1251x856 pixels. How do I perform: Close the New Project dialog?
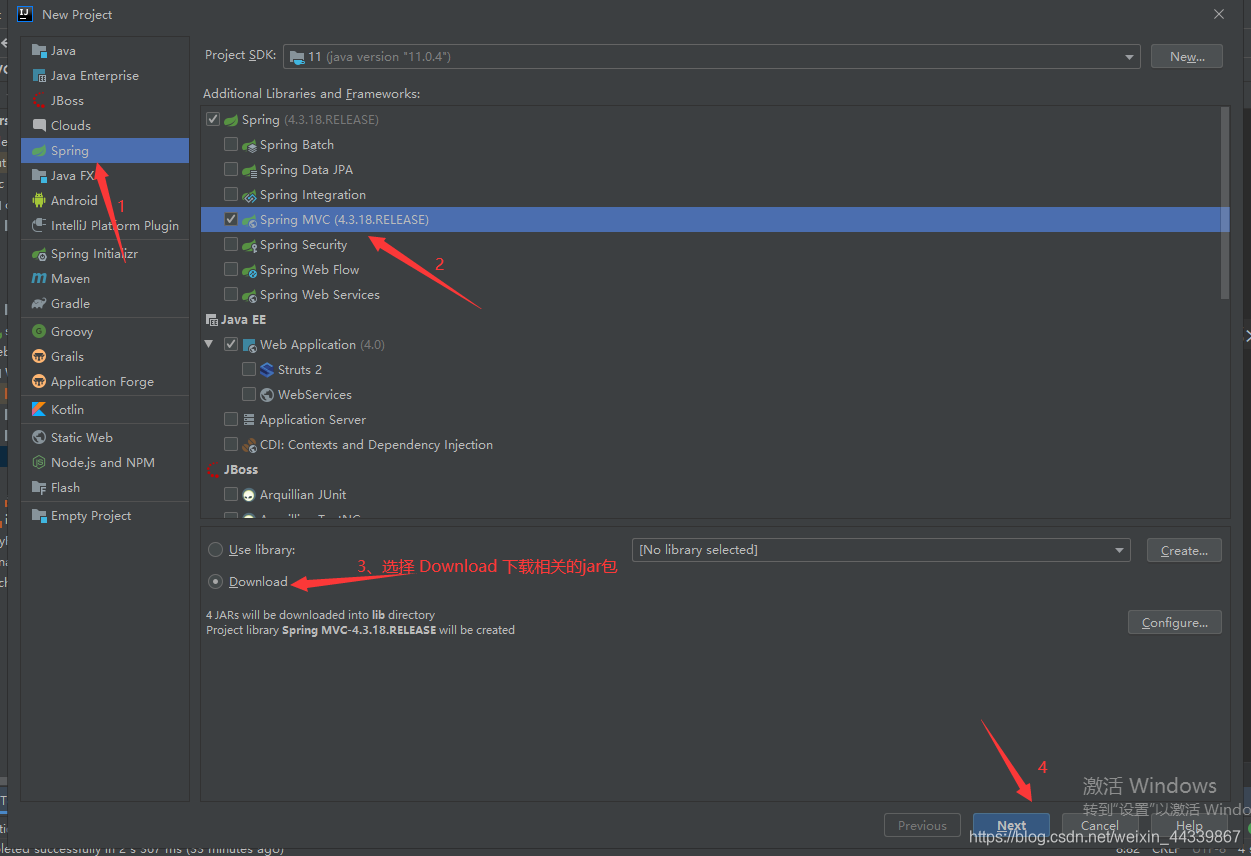pyautogui.click(x=1218, y=14)
